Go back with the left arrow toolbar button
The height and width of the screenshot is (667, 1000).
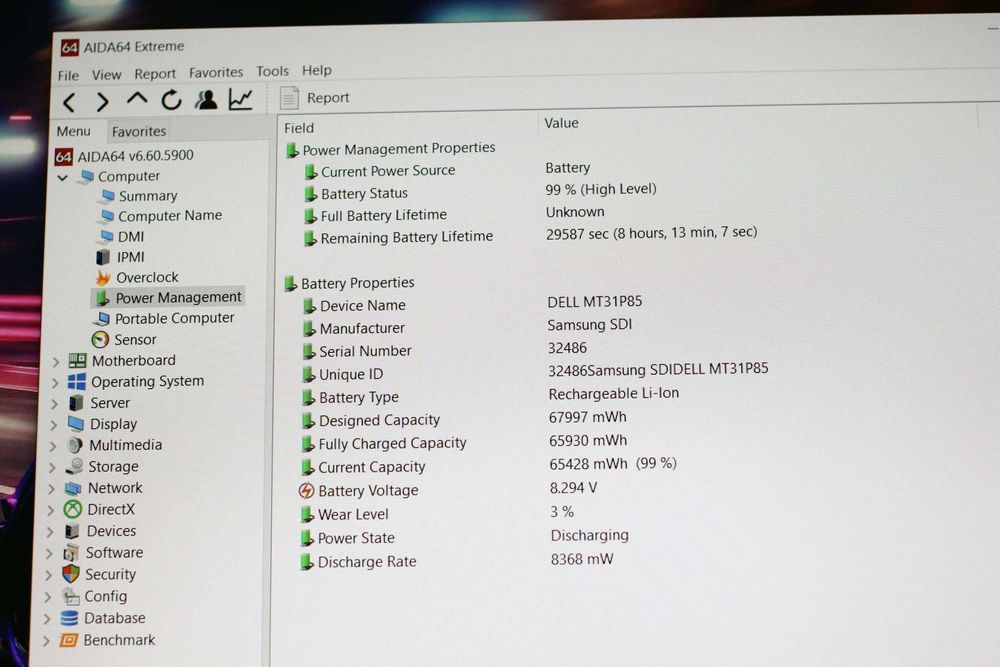tap(70, 102)
